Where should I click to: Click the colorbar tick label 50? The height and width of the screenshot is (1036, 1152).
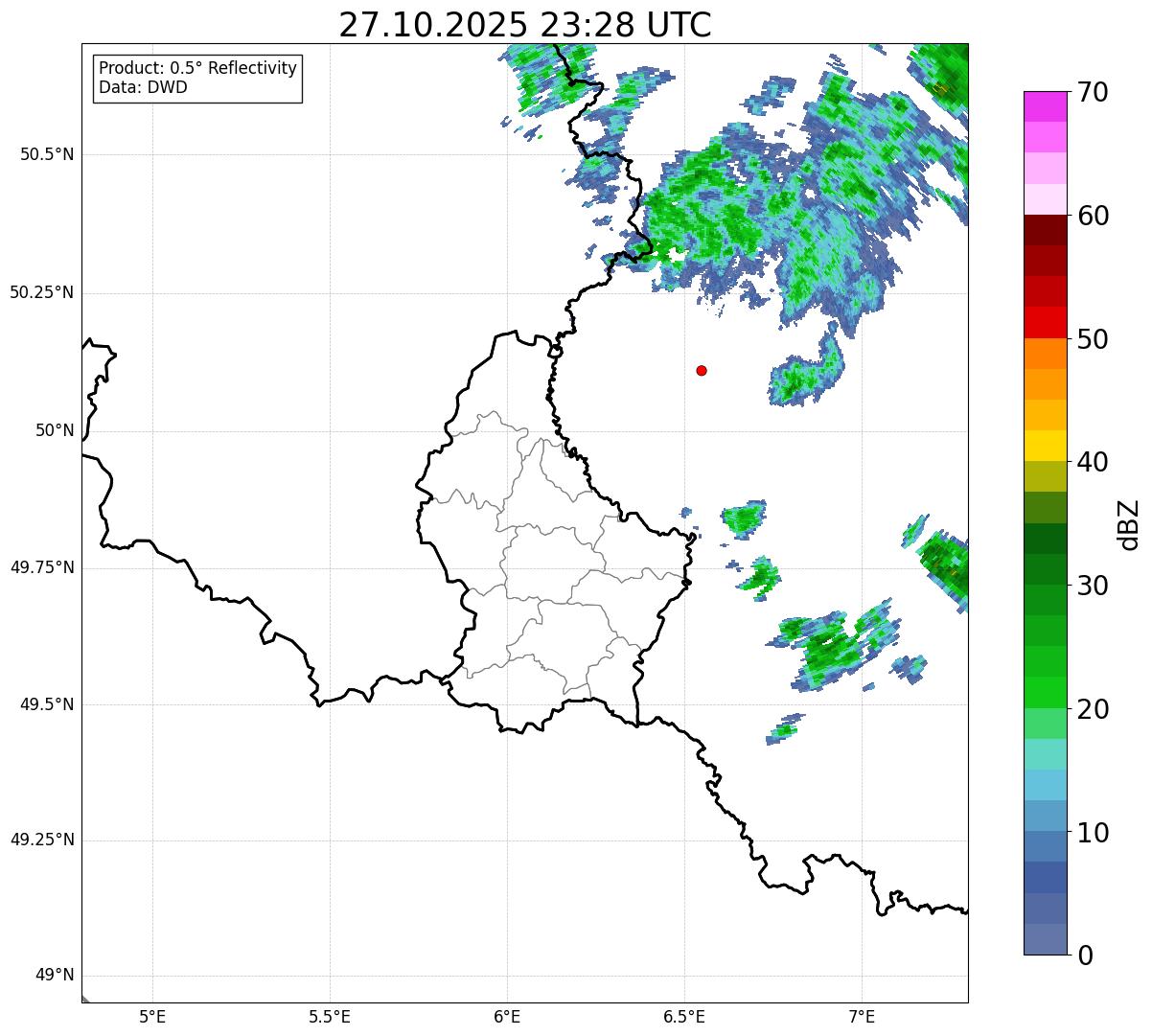pyautogui.click(x=1093, y=339)
